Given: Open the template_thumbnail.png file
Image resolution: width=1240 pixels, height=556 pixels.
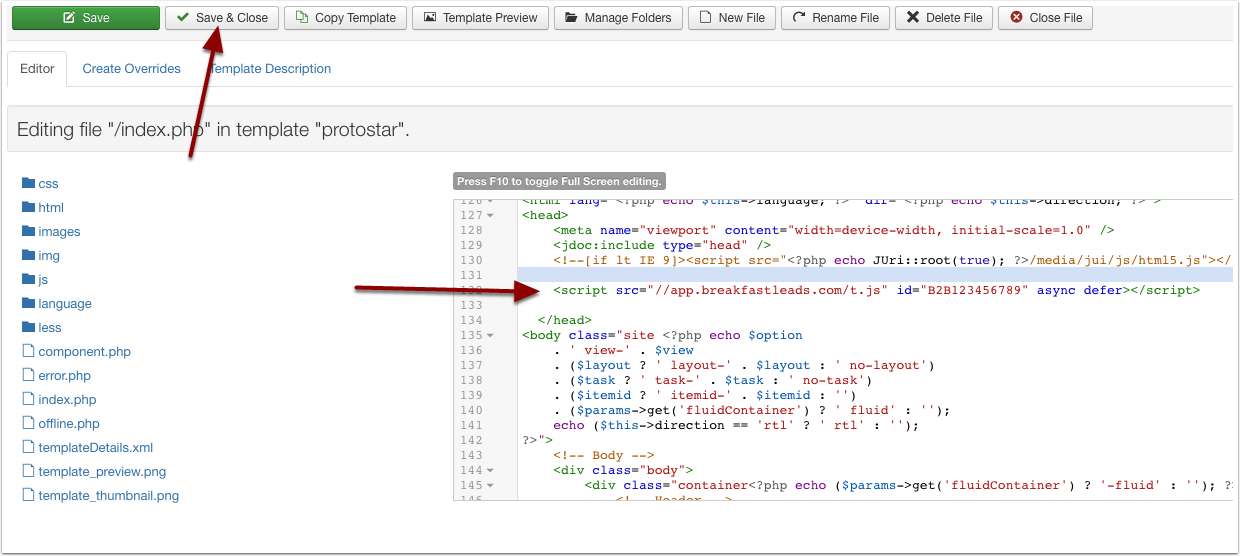Looking at the screenshot, I should tap(108, 496).
